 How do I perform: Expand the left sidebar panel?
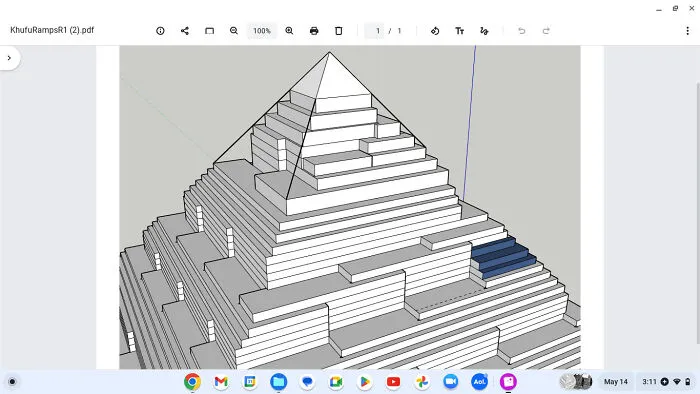click(x=9, y=58)
